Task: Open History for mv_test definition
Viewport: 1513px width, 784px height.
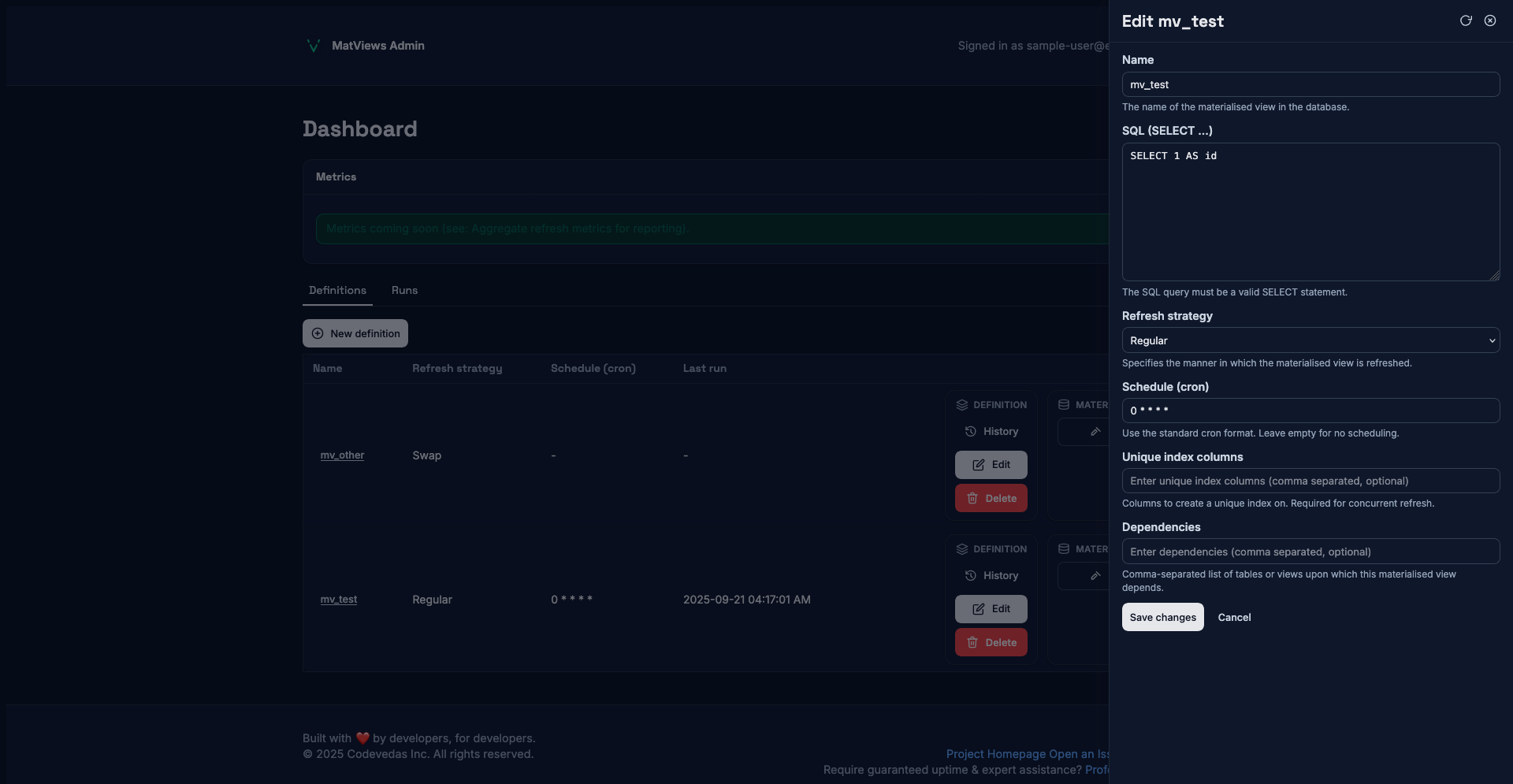Action: 991,576
